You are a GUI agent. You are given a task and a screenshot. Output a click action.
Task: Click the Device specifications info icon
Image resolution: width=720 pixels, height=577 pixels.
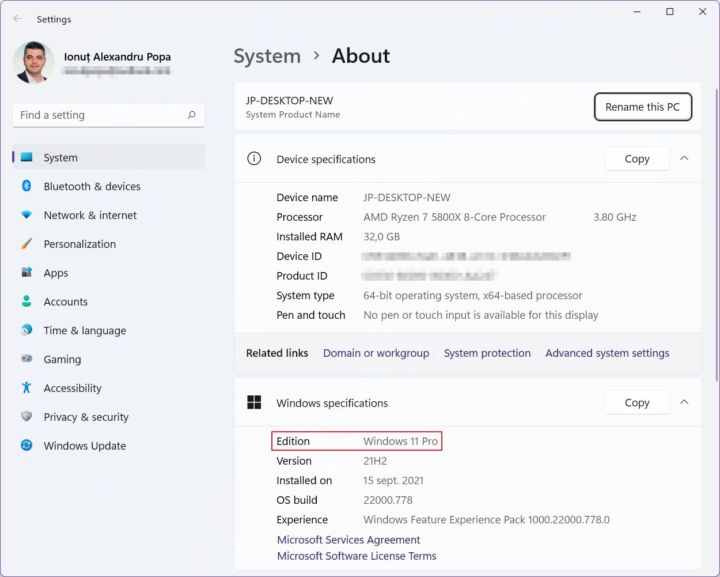click(254, 159)
